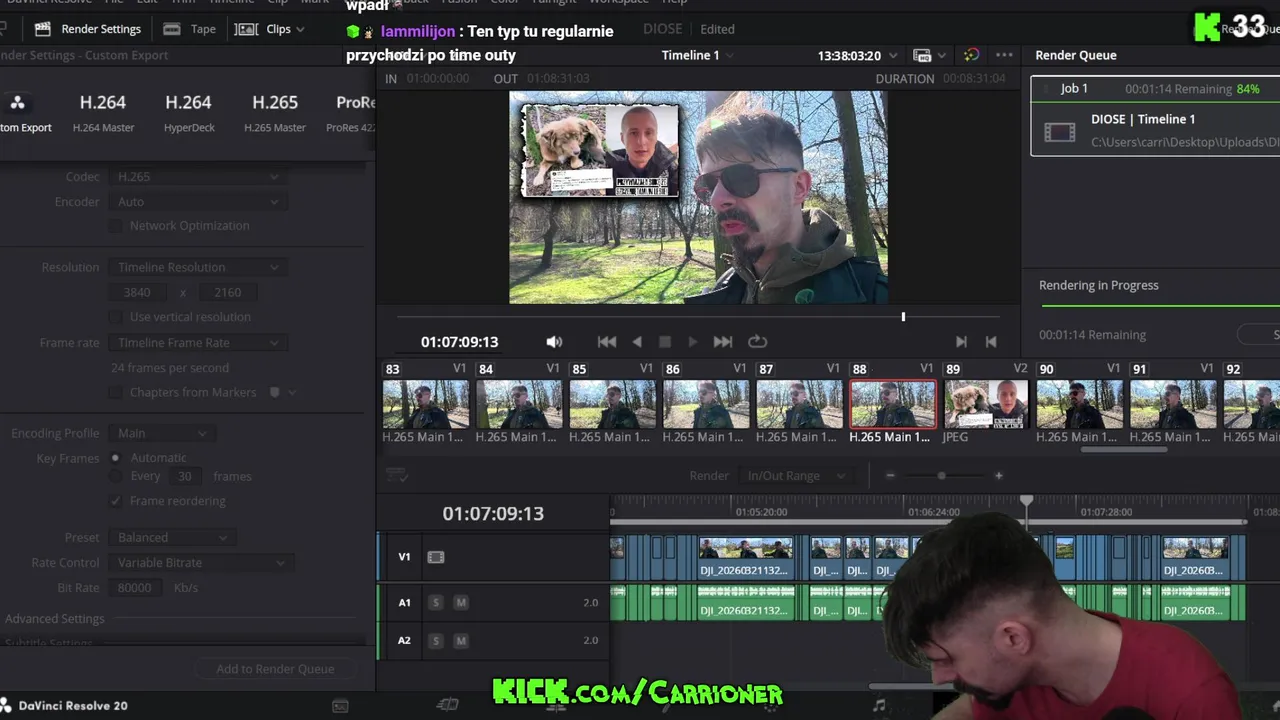This screenshot has width=1280, height=720.
Task: Stop viewer playback
Action: click(665, 342)
